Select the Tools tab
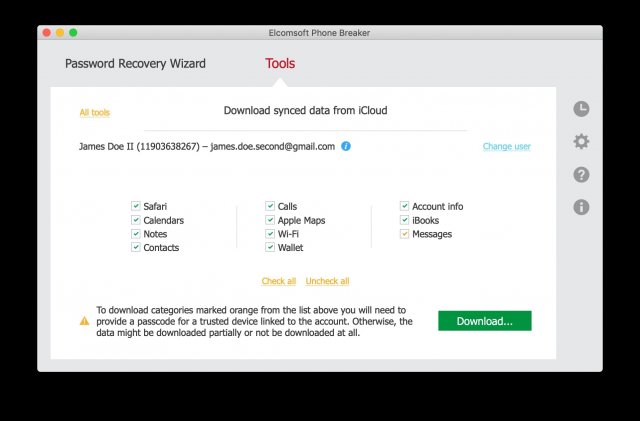The image size is (640, 421). (x=280, y=64)
